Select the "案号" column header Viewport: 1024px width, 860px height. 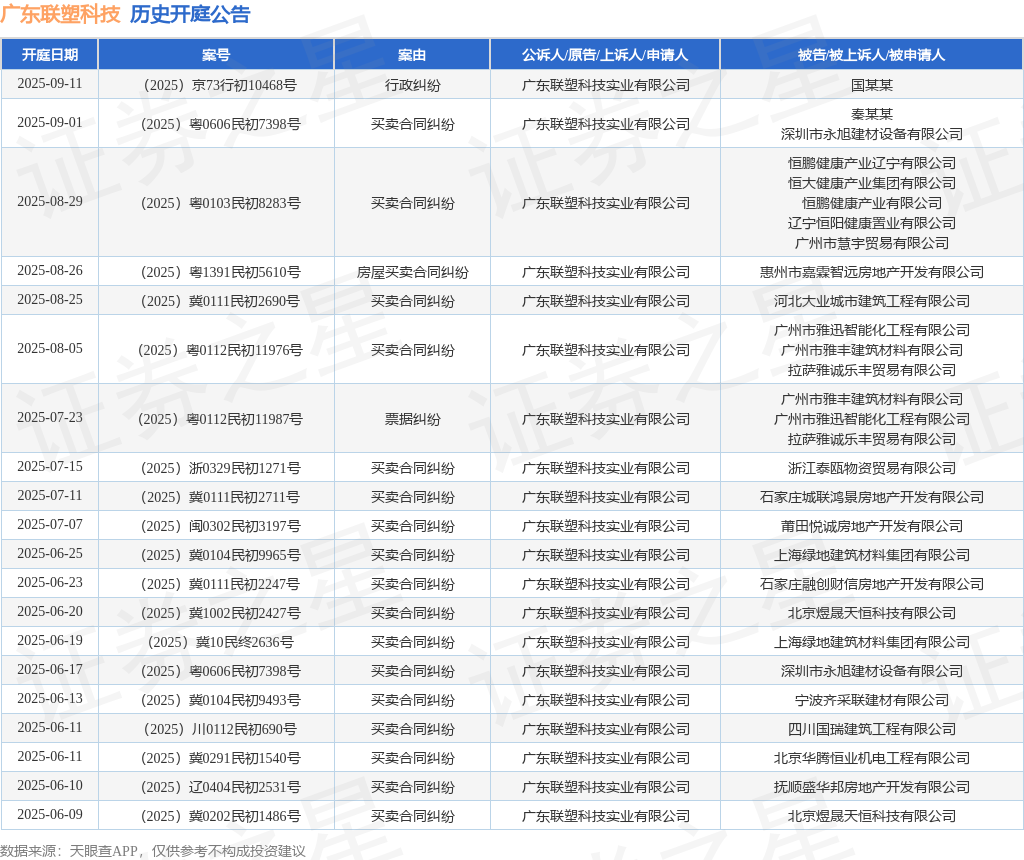click(216, 55)
